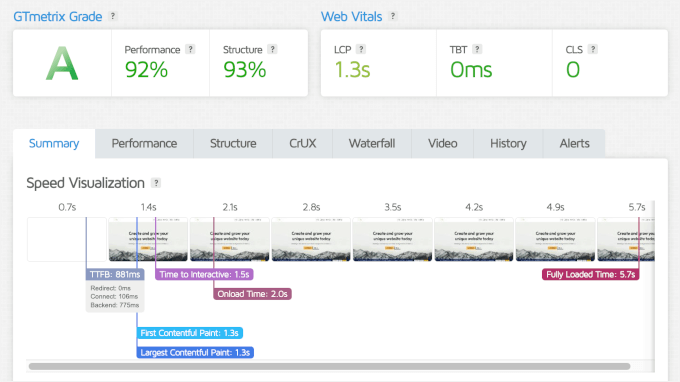Click the Largest Contentful Paint 1.3s label
This screenshot has width=680, height=382.
point(195,353)
